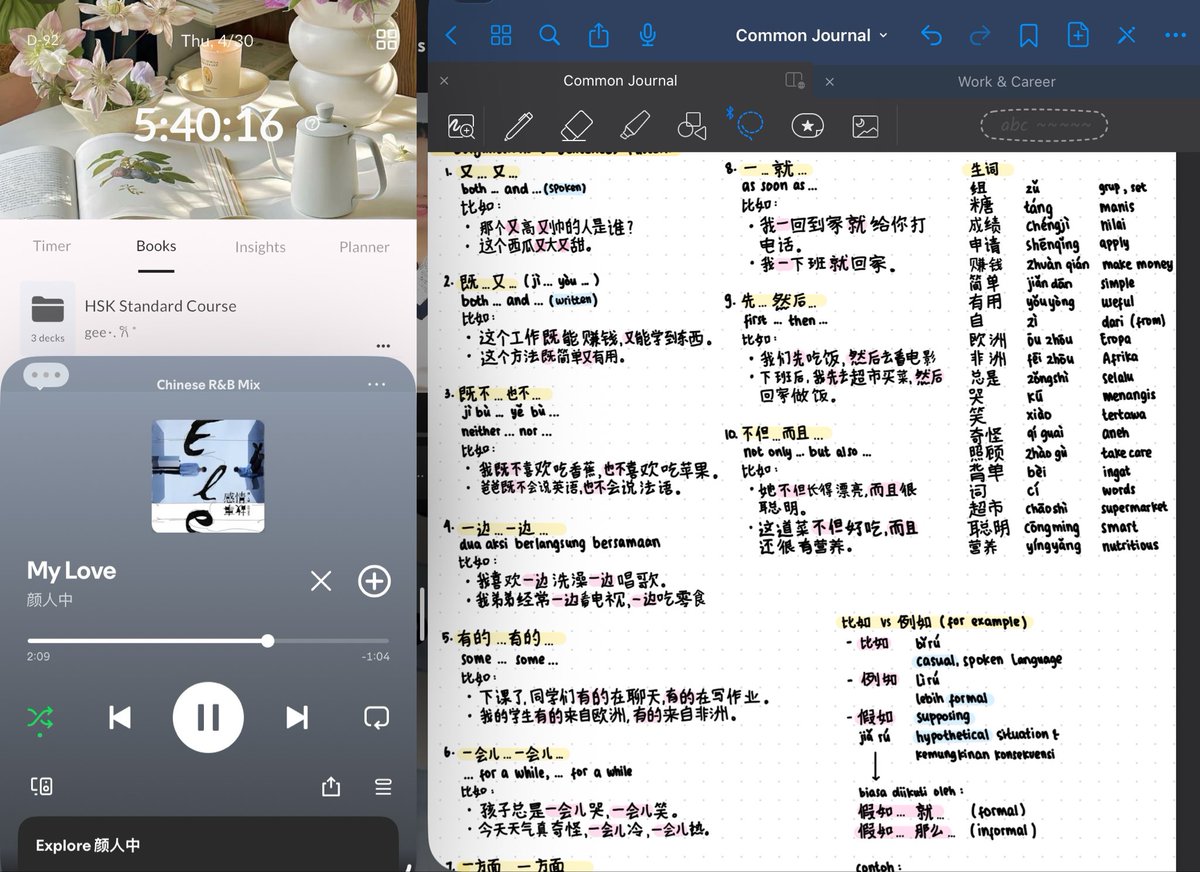Tap the 生词 heading in the notes

pyautogui.click(x=984, y=169)
